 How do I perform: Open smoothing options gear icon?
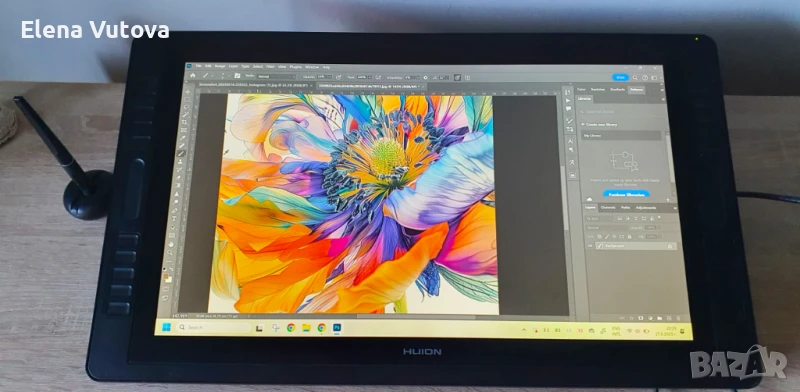click(x=426, y=78)
